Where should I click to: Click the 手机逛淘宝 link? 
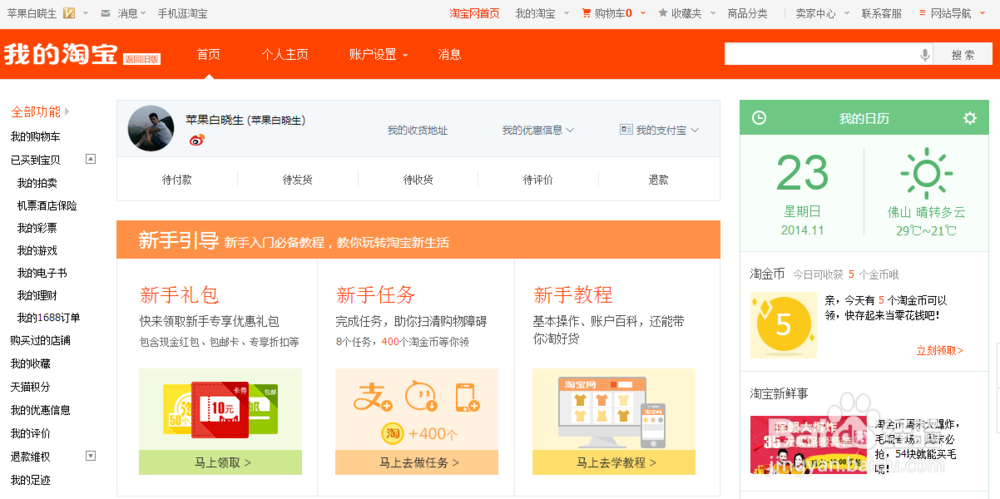coord(182,13)
